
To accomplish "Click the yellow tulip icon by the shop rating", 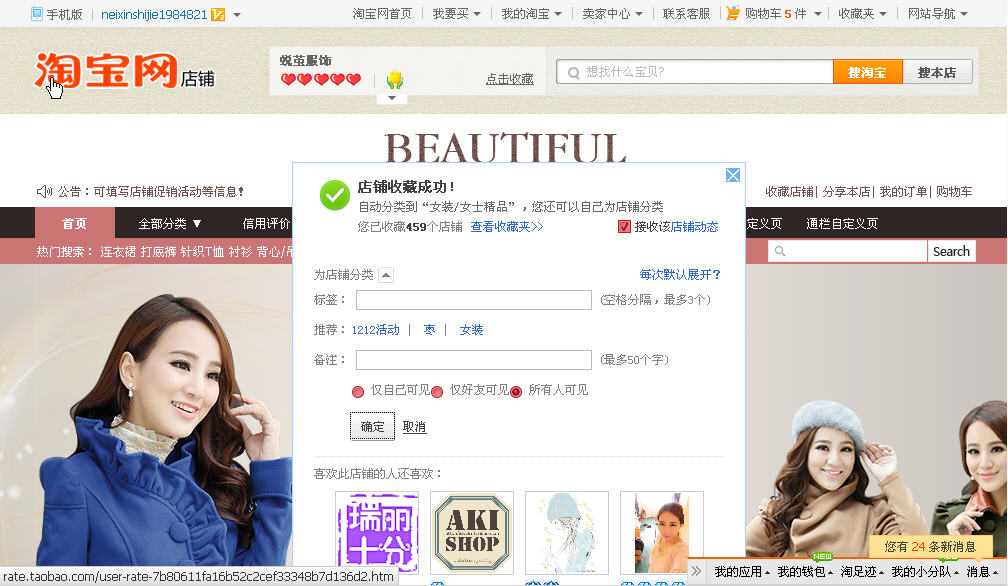I will [x=395, y=80].
